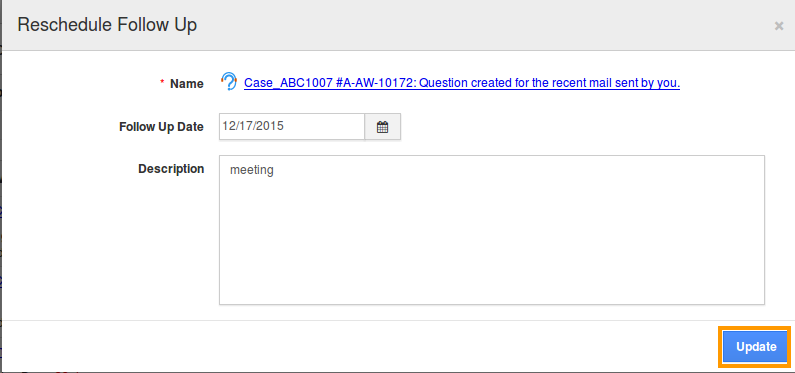Image resolution: width=795 pixels, height=373 pixels.
Task: Click the blank footer area beside Update
Action: click(355, 347)
